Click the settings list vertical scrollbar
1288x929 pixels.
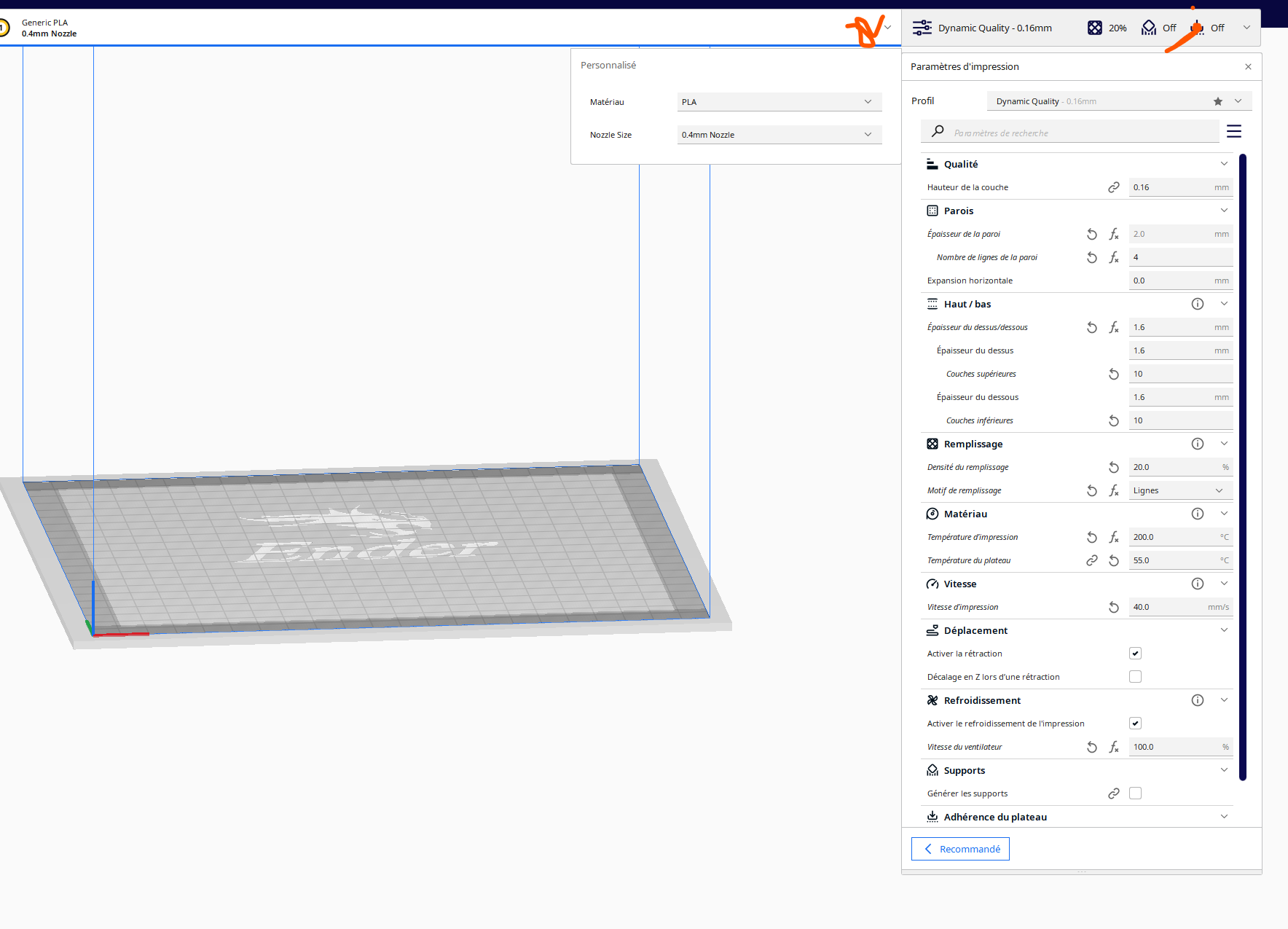1243,467
